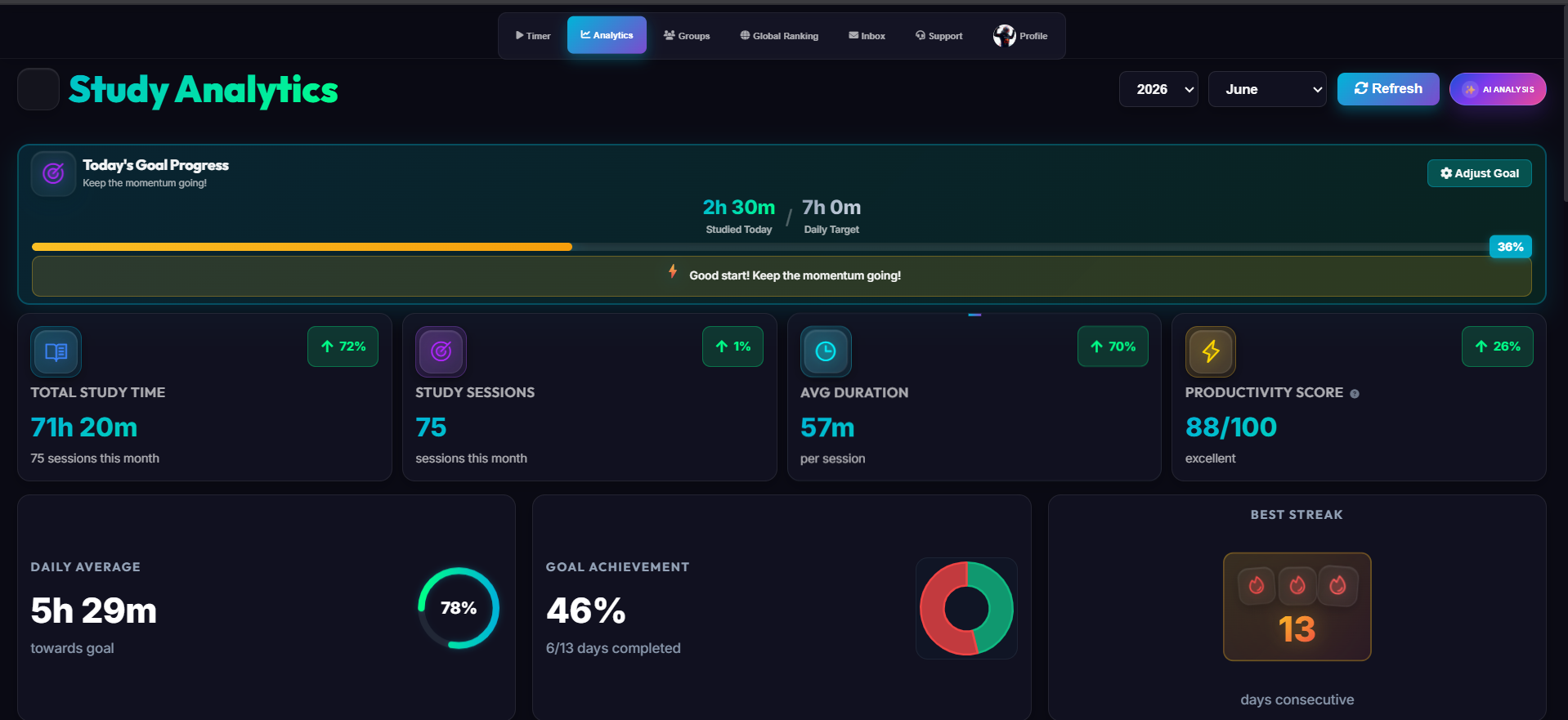Click Productivity Score help icon
The height and width of the screenshot is (720, 1568).
1355,394
